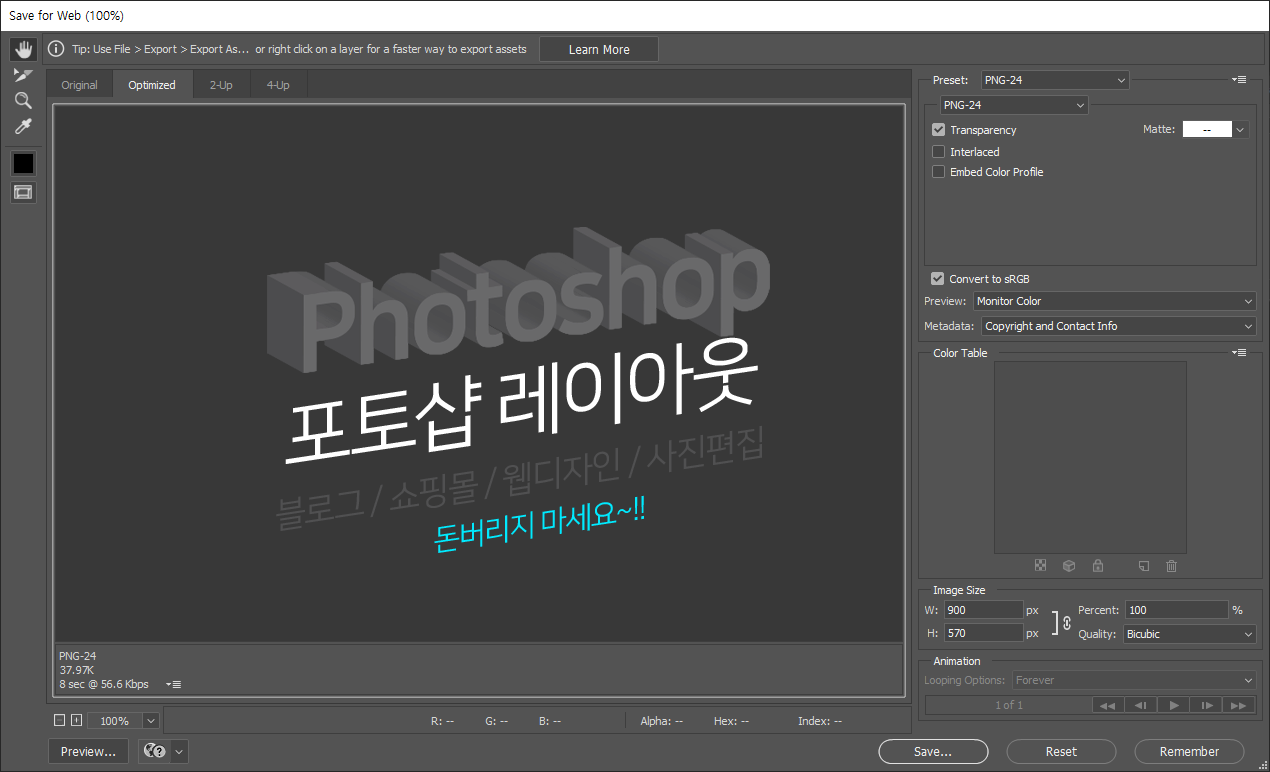Click the Percent input field
The image size is (1270, 772).
point(1176,610)
